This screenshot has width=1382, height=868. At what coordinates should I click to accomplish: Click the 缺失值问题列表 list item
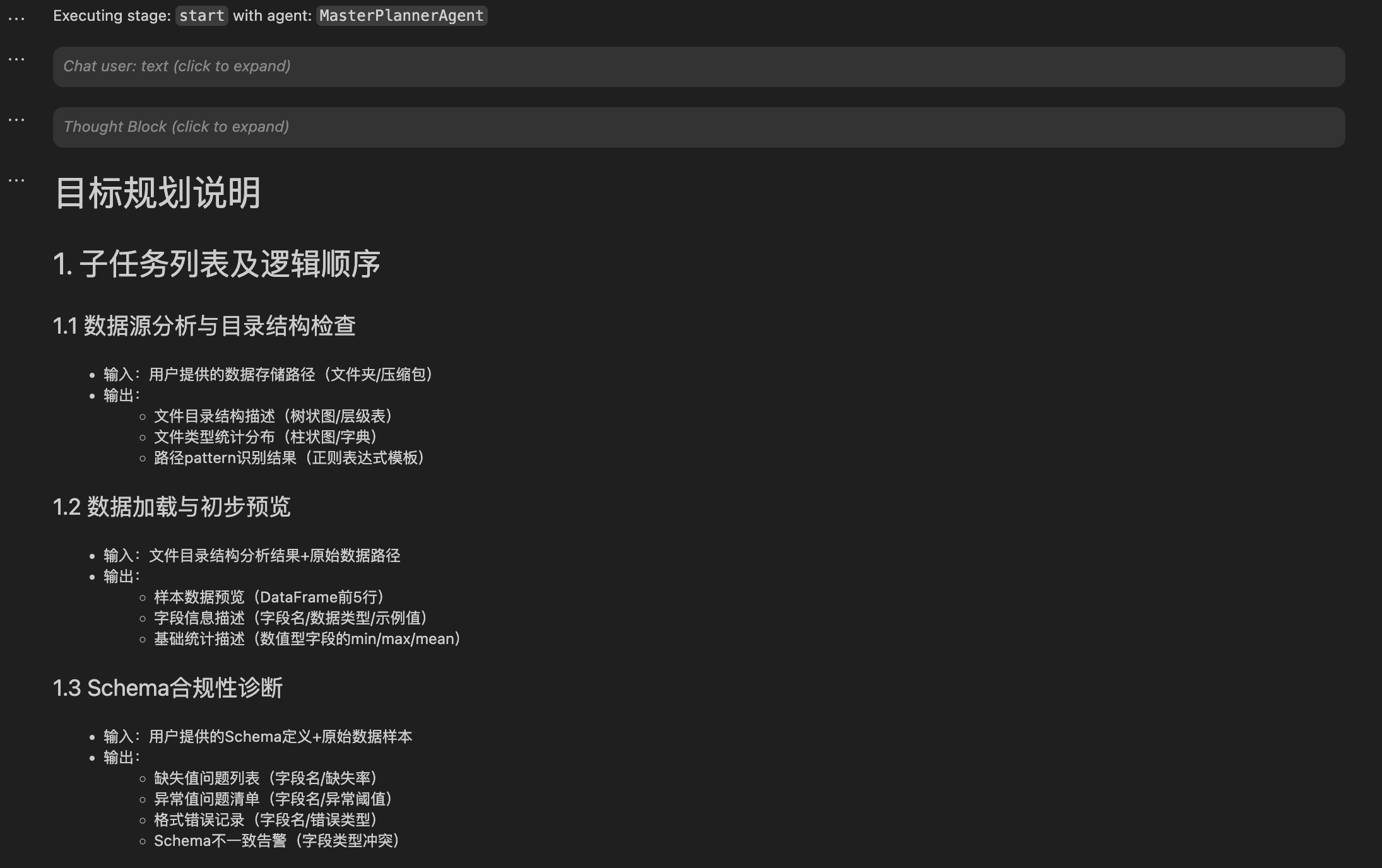point(265,778)
